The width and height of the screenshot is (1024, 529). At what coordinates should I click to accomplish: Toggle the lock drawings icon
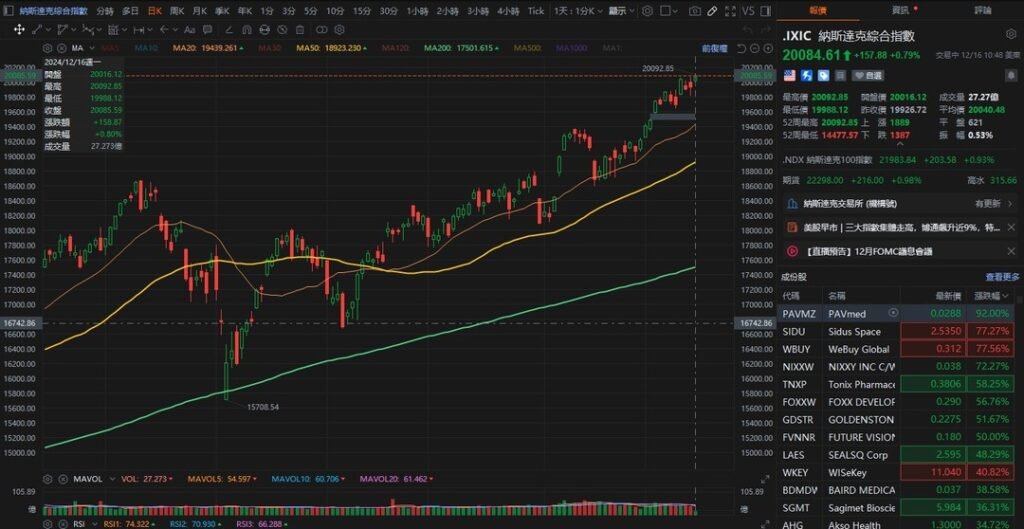[264, 29]
